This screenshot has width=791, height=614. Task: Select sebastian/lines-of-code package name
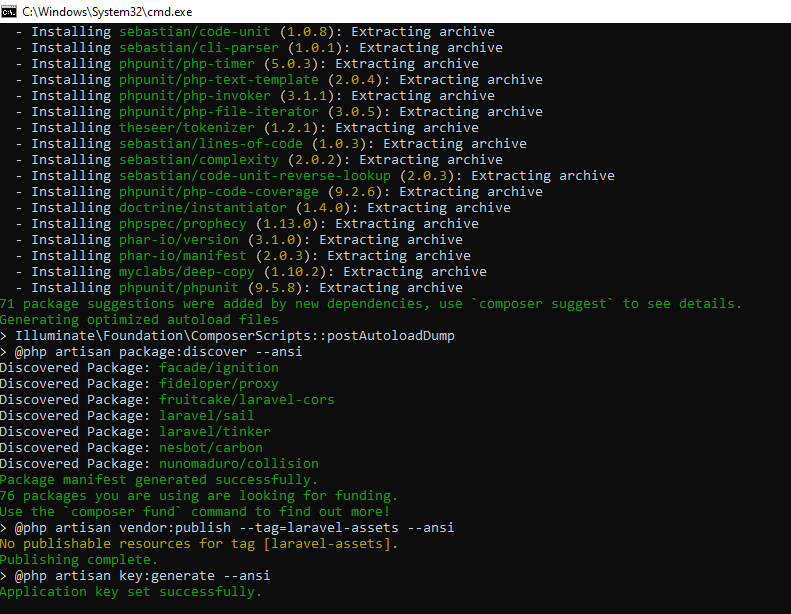211,144
